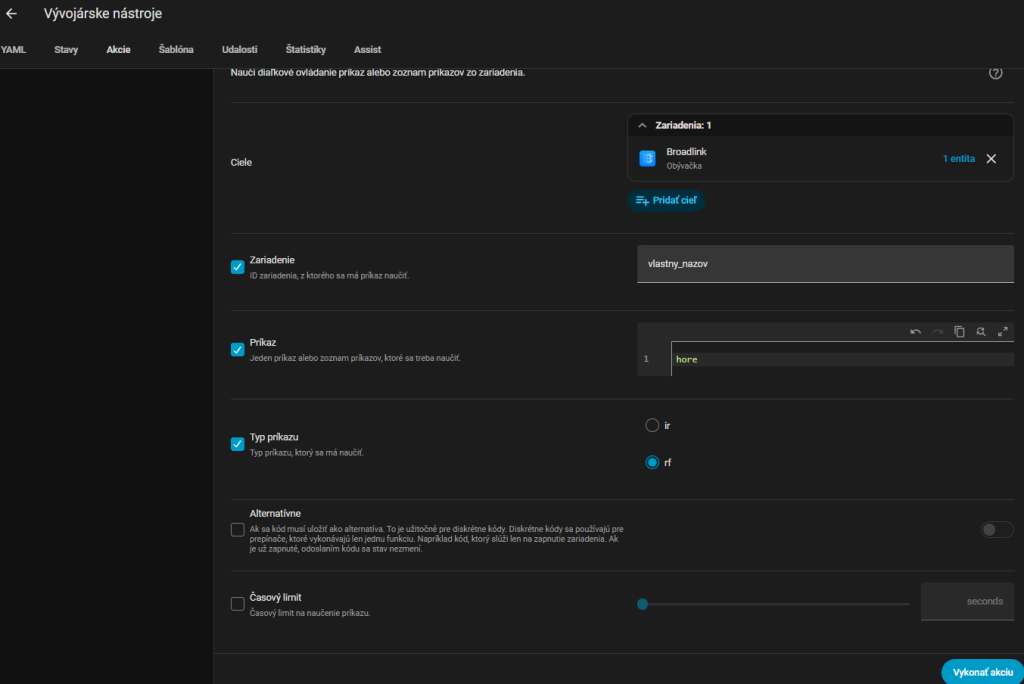The height and width of the screenshot is (684, 1024).
Task: Open the Udalosti tab
Action: (240, 50)
